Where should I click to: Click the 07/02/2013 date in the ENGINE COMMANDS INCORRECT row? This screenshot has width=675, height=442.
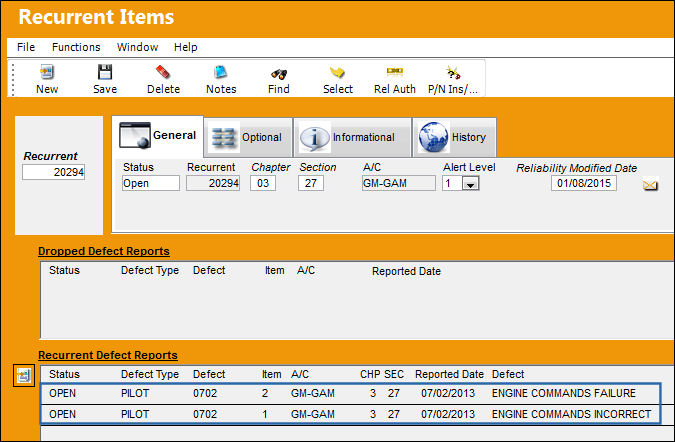448,414
